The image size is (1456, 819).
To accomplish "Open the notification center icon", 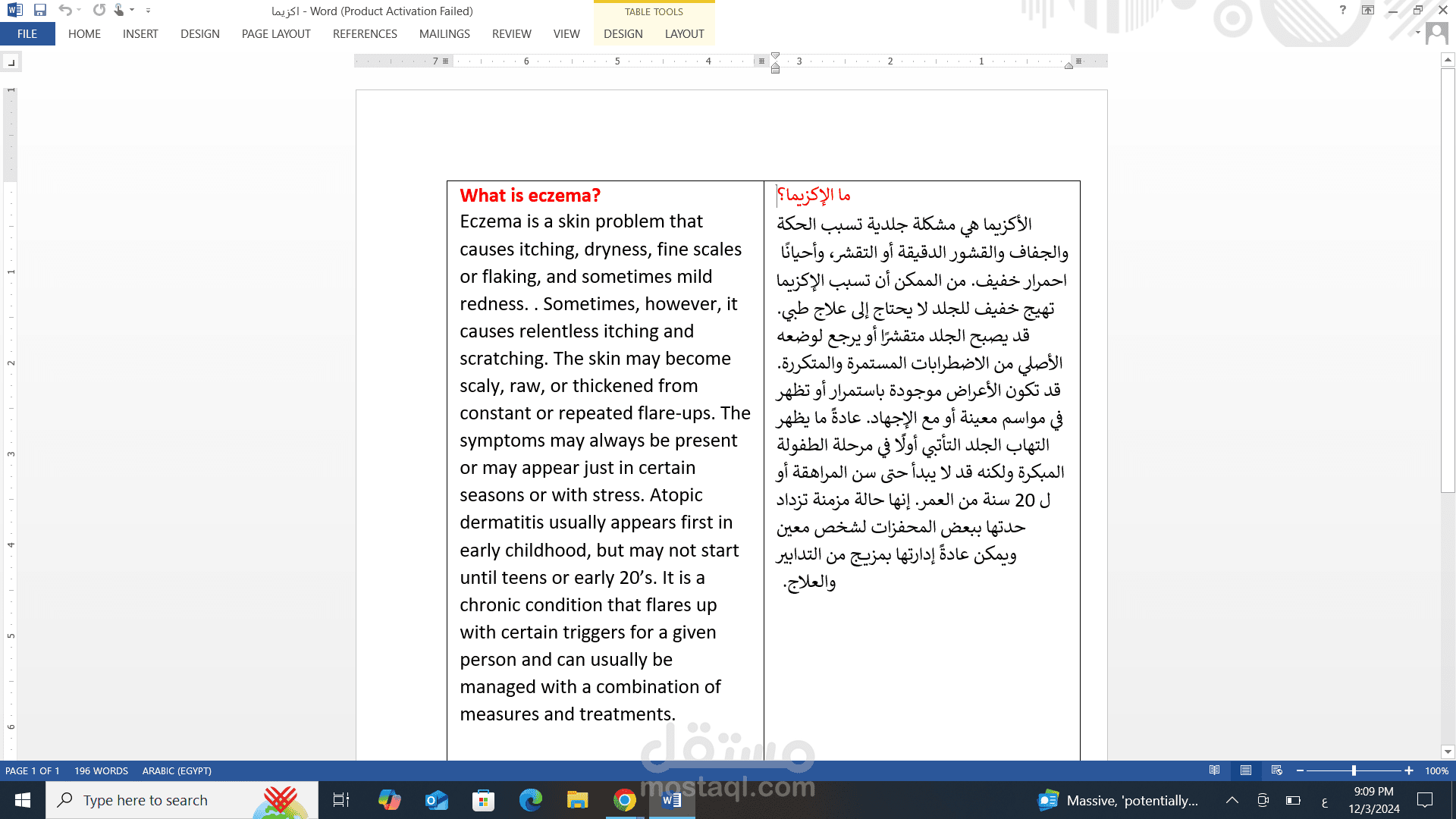I will coord(1425,800).
